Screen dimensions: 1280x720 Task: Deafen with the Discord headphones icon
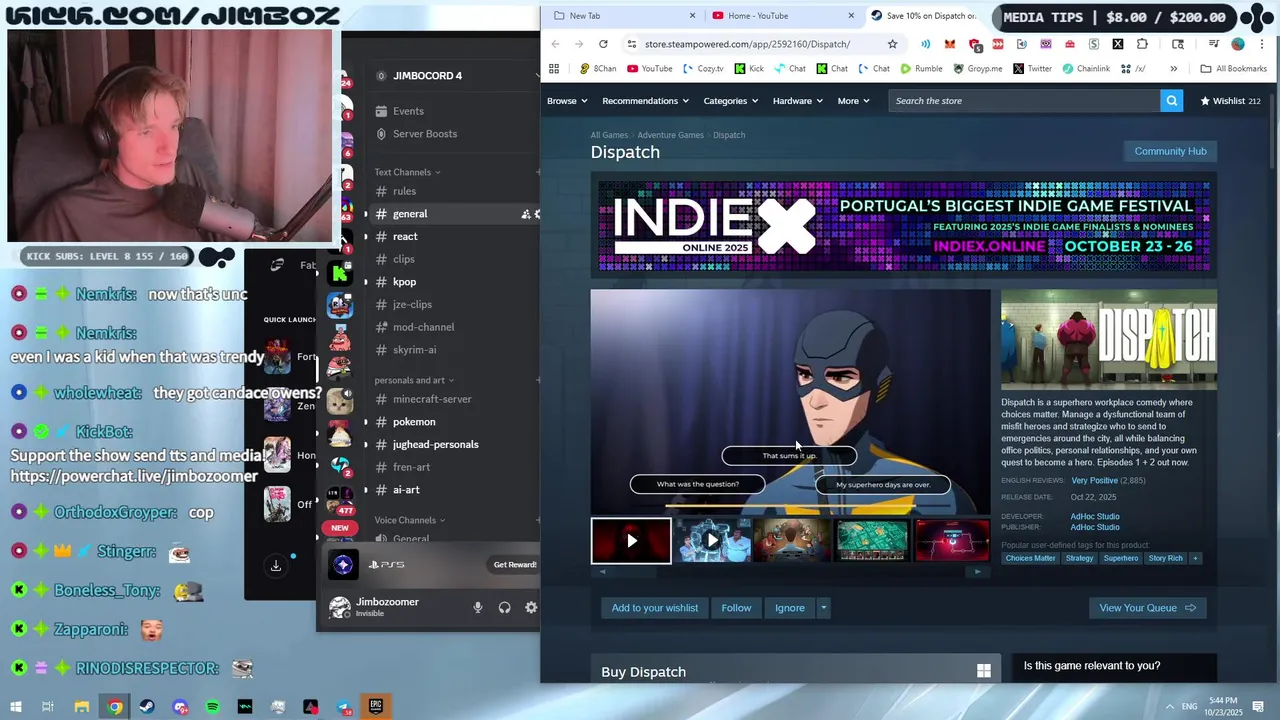point(505,607)
